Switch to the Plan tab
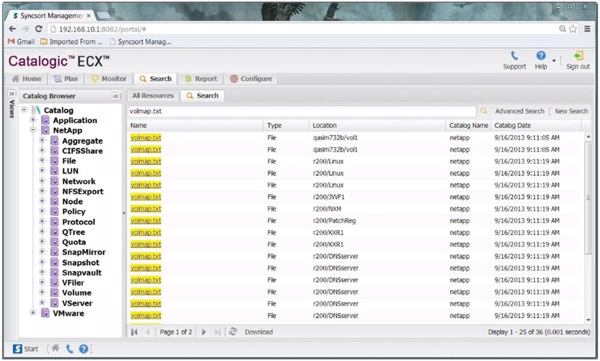This screenshot has width=600, height=361. (66, 78)
